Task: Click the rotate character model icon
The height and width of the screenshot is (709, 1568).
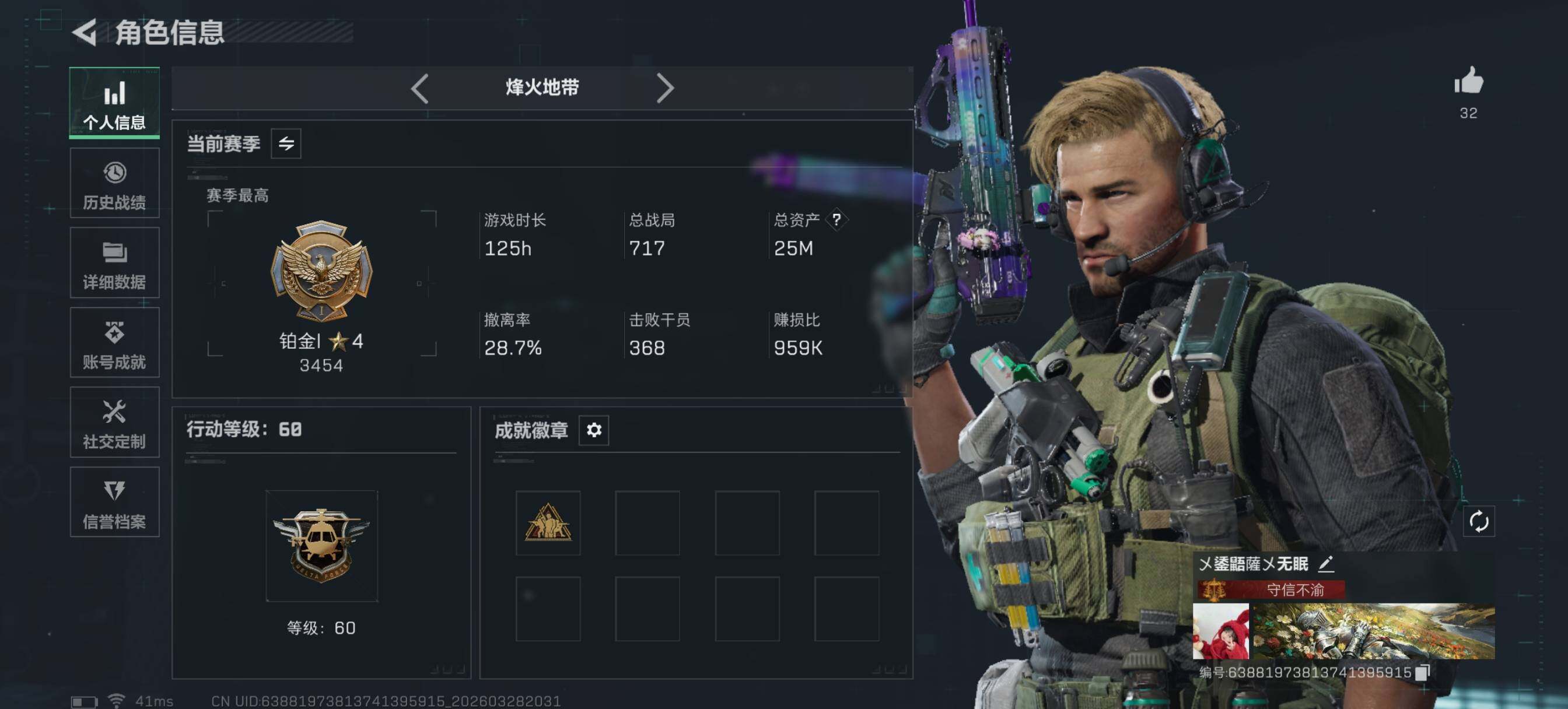Action: coord(1479,521)
